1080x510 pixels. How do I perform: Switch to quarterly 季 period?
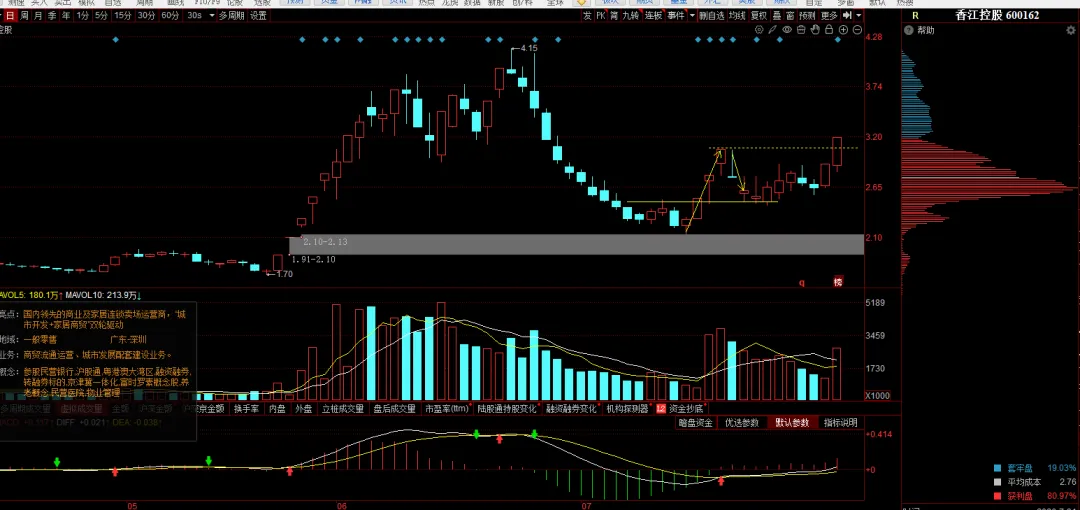pos(52,15)
